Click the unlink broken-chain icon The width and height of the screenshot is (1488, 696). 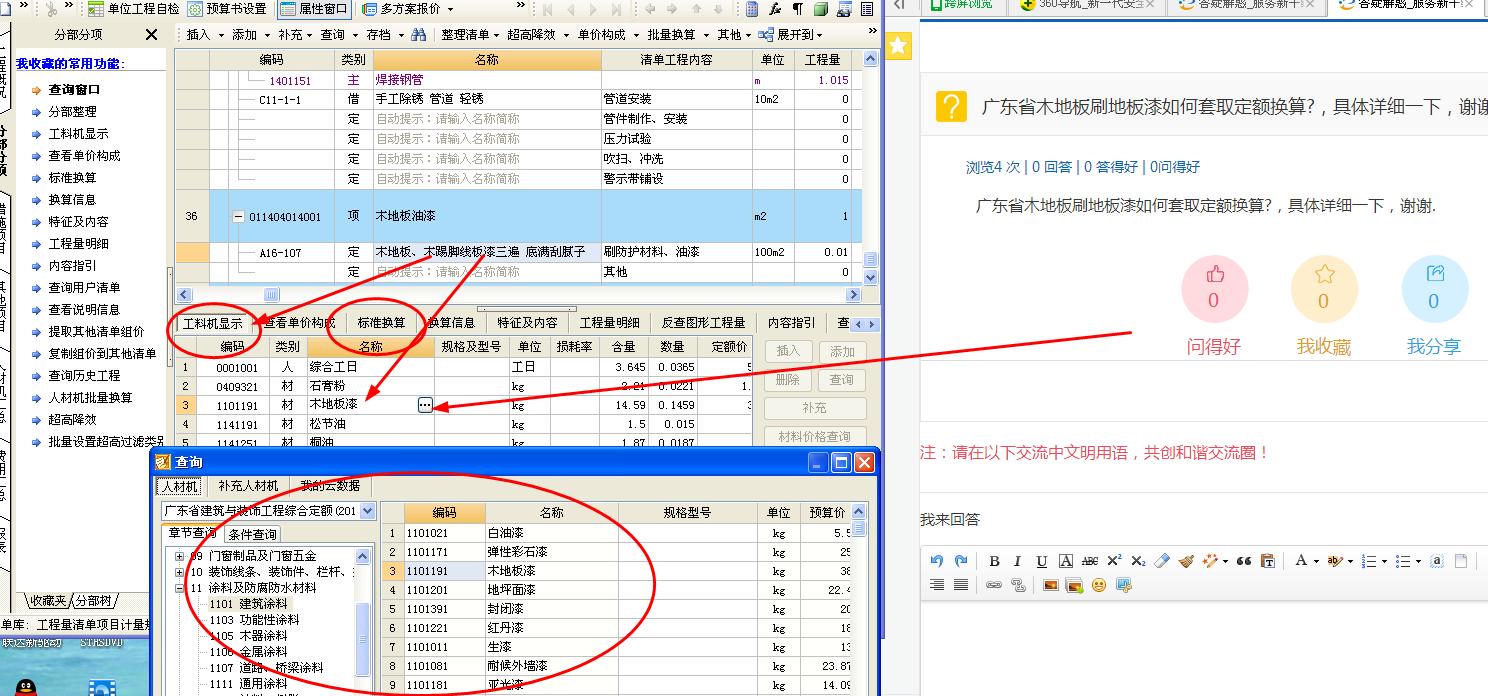pyautogui.click(x=1018, y=585)
